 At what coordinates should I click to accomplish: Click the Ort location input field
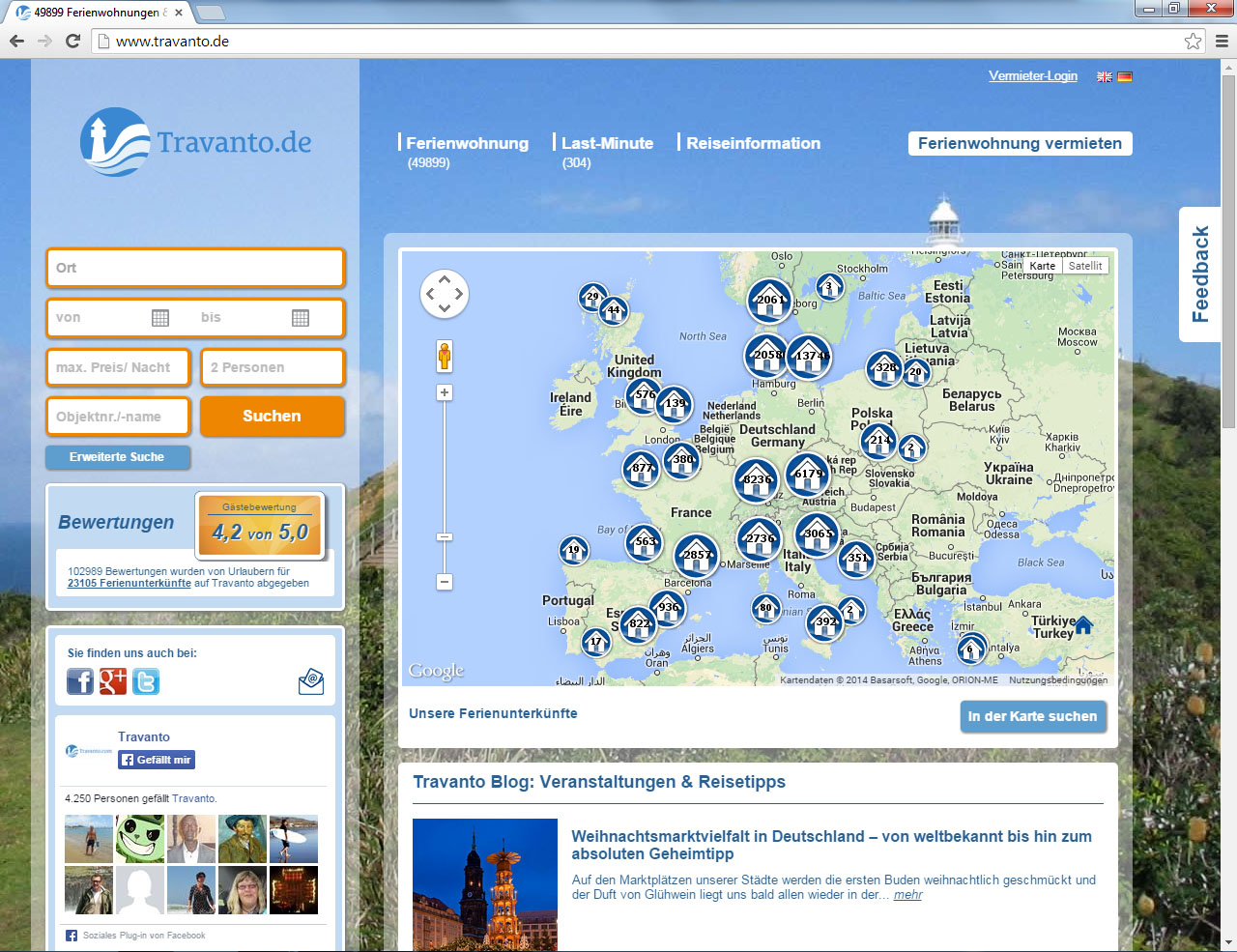click(195, 268)
